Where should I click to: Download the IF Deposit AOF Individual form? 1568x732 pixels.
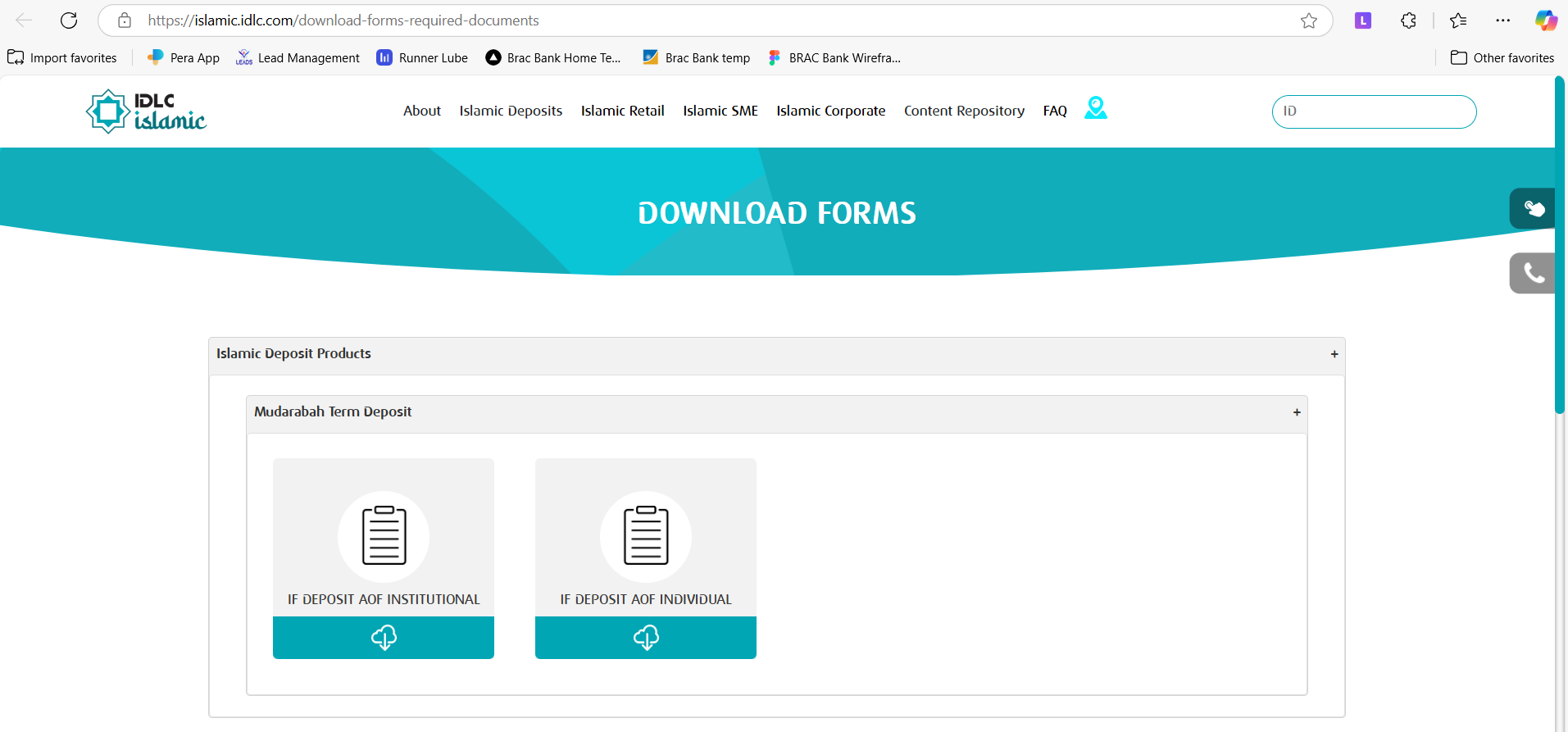coord(646,637)
